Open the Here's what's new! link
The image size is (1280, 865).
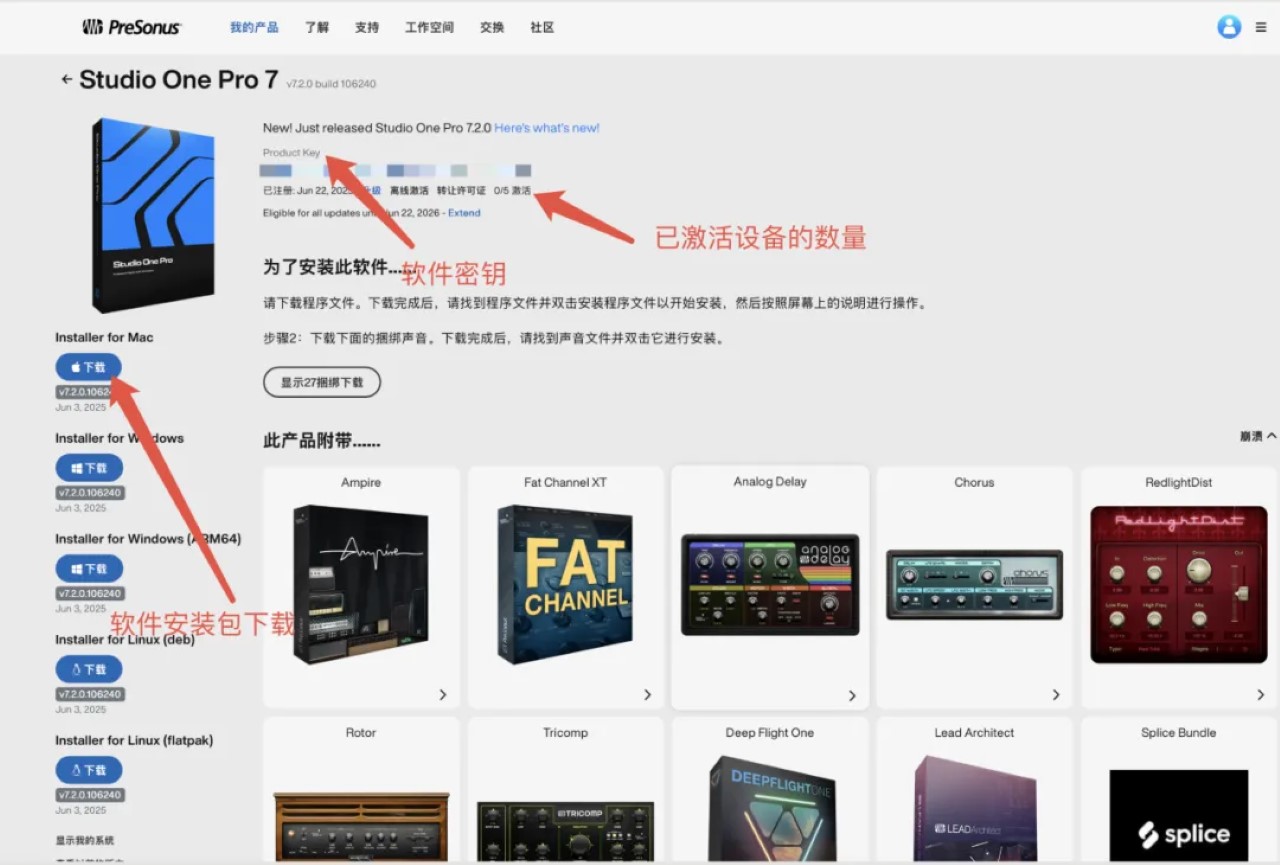point(547,128)
